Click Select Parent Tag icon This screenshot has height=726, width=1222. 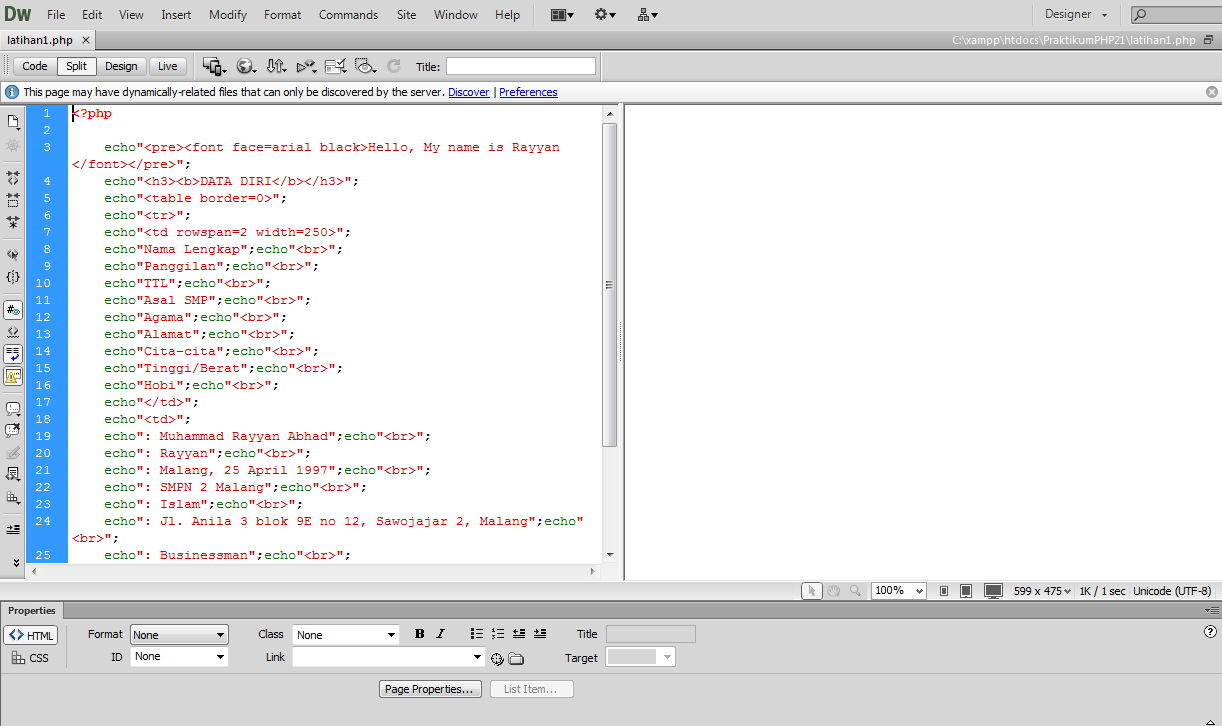tap(13, 254)
